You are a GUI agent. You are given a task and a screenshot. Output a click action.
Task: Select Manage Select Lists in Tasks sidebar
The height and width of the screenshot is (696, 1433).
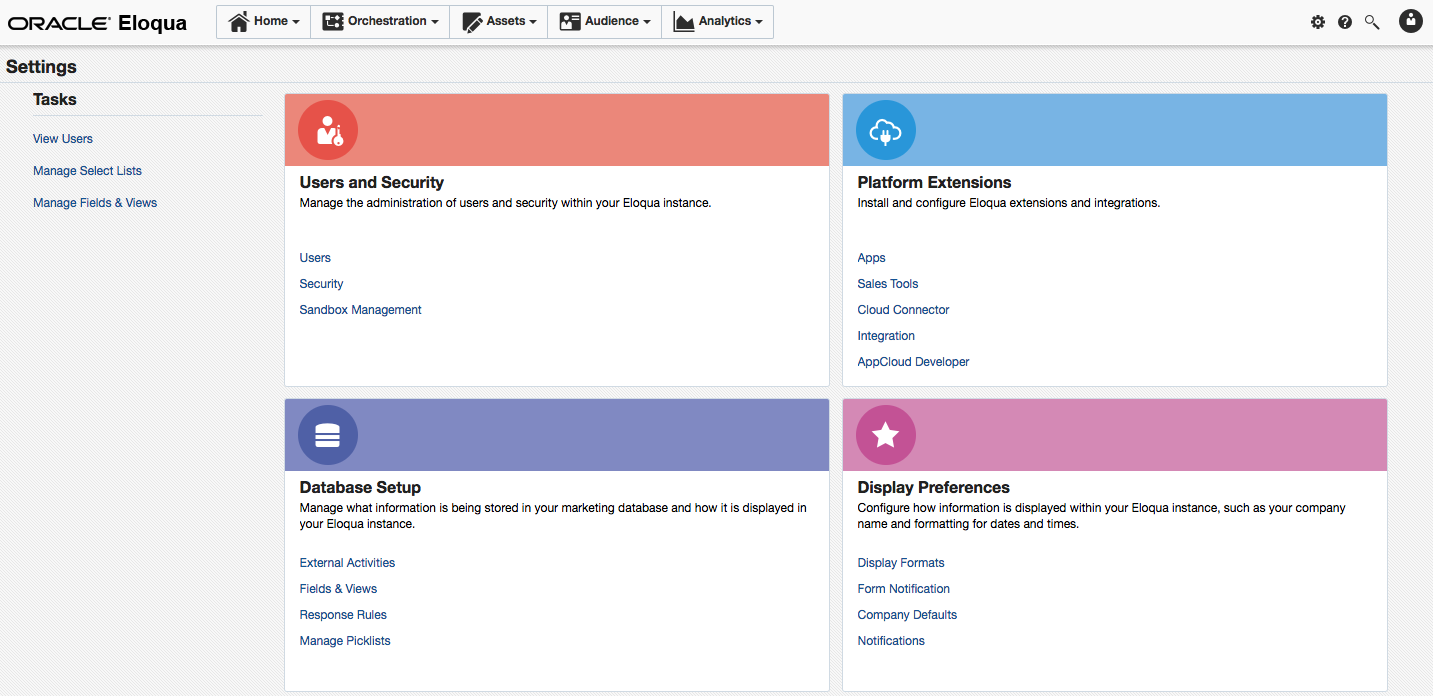pos(87,170)
